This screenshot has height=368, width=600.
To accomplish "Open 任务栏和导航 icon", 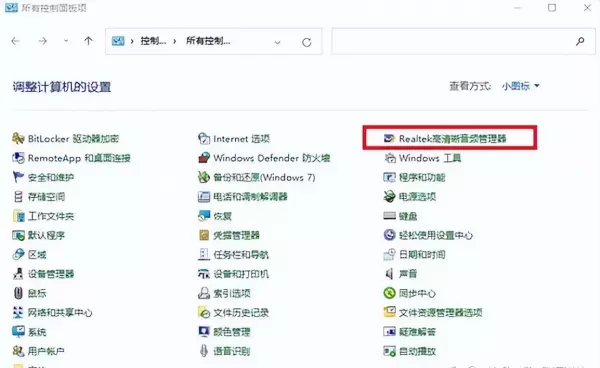I will [204, 254].
